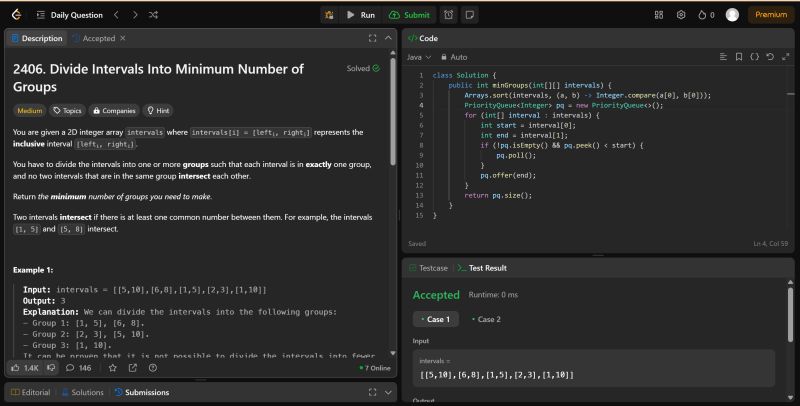This screenshot has width=800, height=406.
Task: Reset code to default icon
Action: (770, 57)
